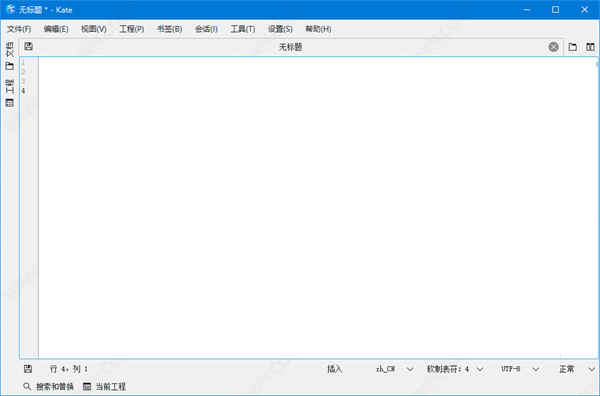This screenshot has height=396, width=600.
Task: Open the 书签(B) menu
Action: [x=170, y=29]
